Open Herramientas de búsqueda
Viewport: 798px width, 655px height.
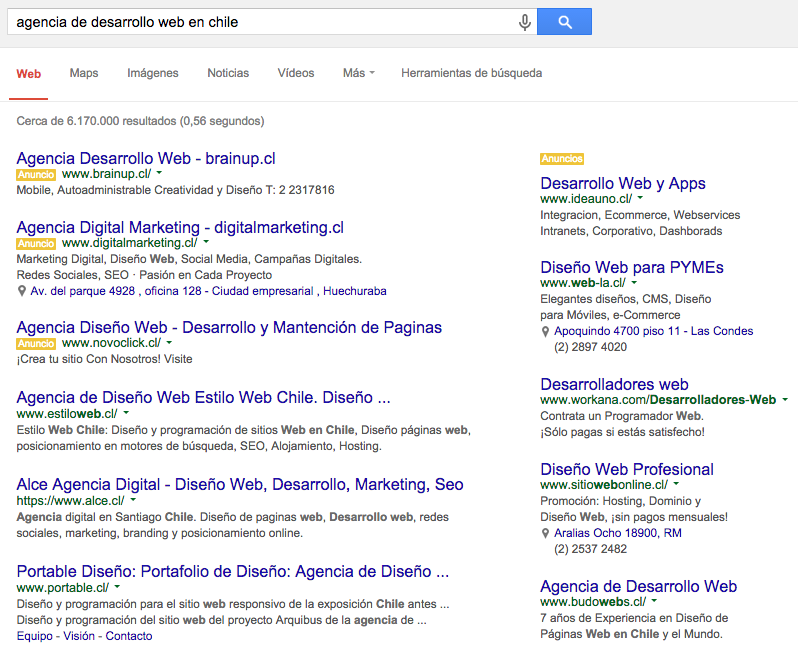(x=471, y=73)
